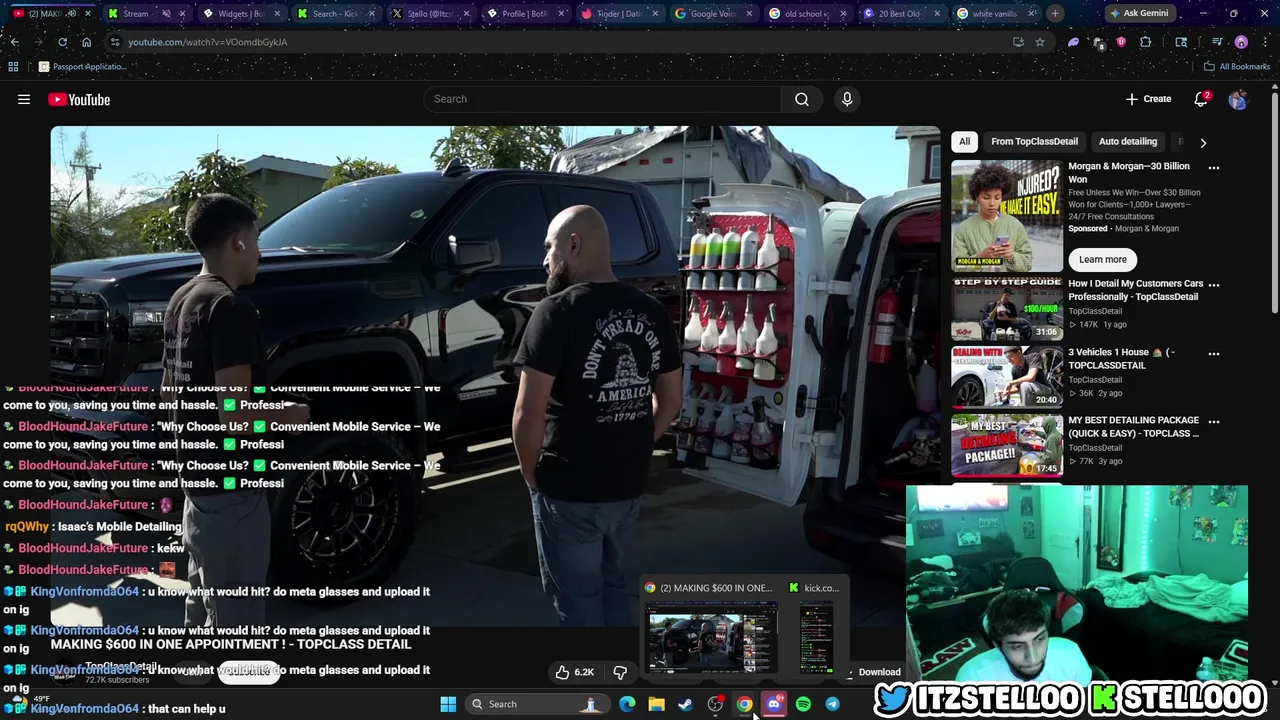This screenshot has width=1280, height=720.
Task: Open OBS Studio from the taskbar
Action: (715, 704)
